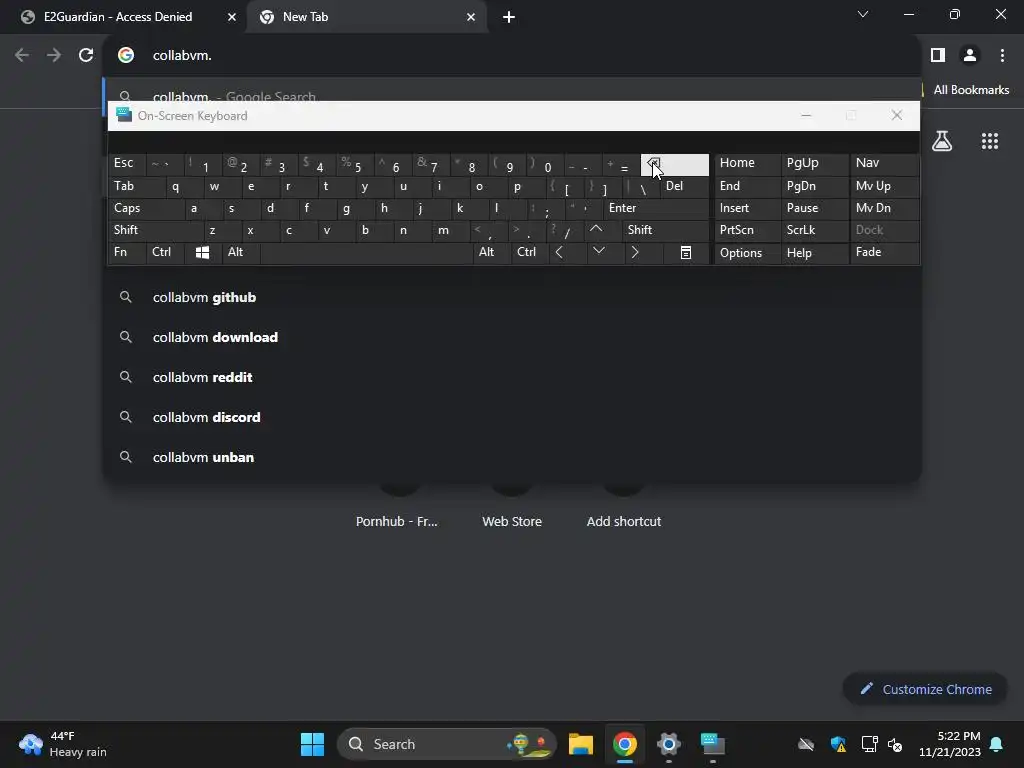Image resolution: width=1024 pixels, height=768 pixels.
Task: Click the Customize Chrome button
Action: click(x=925, y=690)
